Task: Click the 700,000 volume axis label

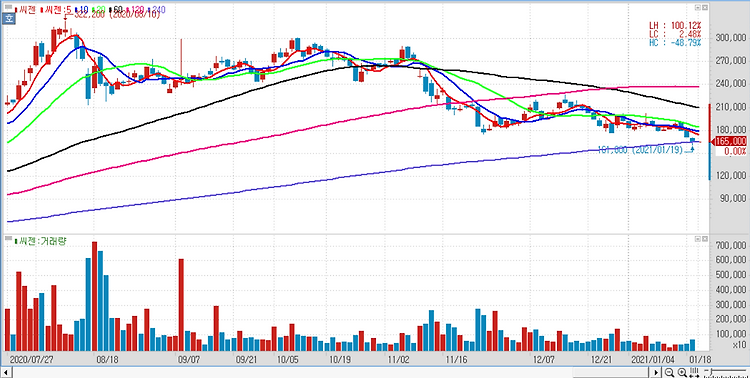Action: (731, 245)
